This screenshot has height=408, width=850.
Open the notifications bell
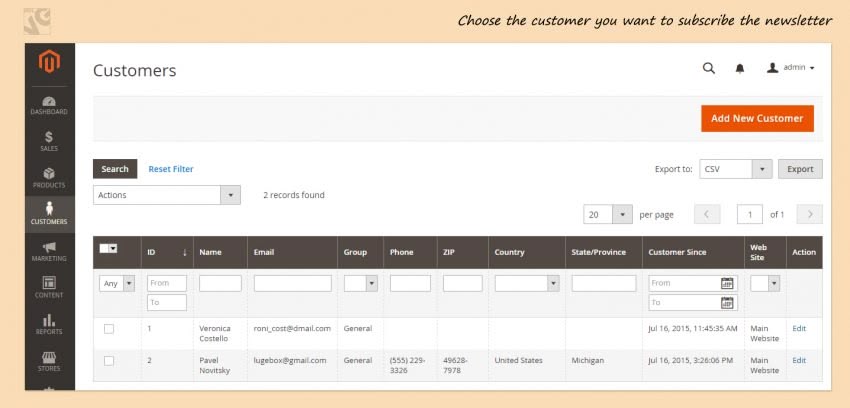[740, 68]
